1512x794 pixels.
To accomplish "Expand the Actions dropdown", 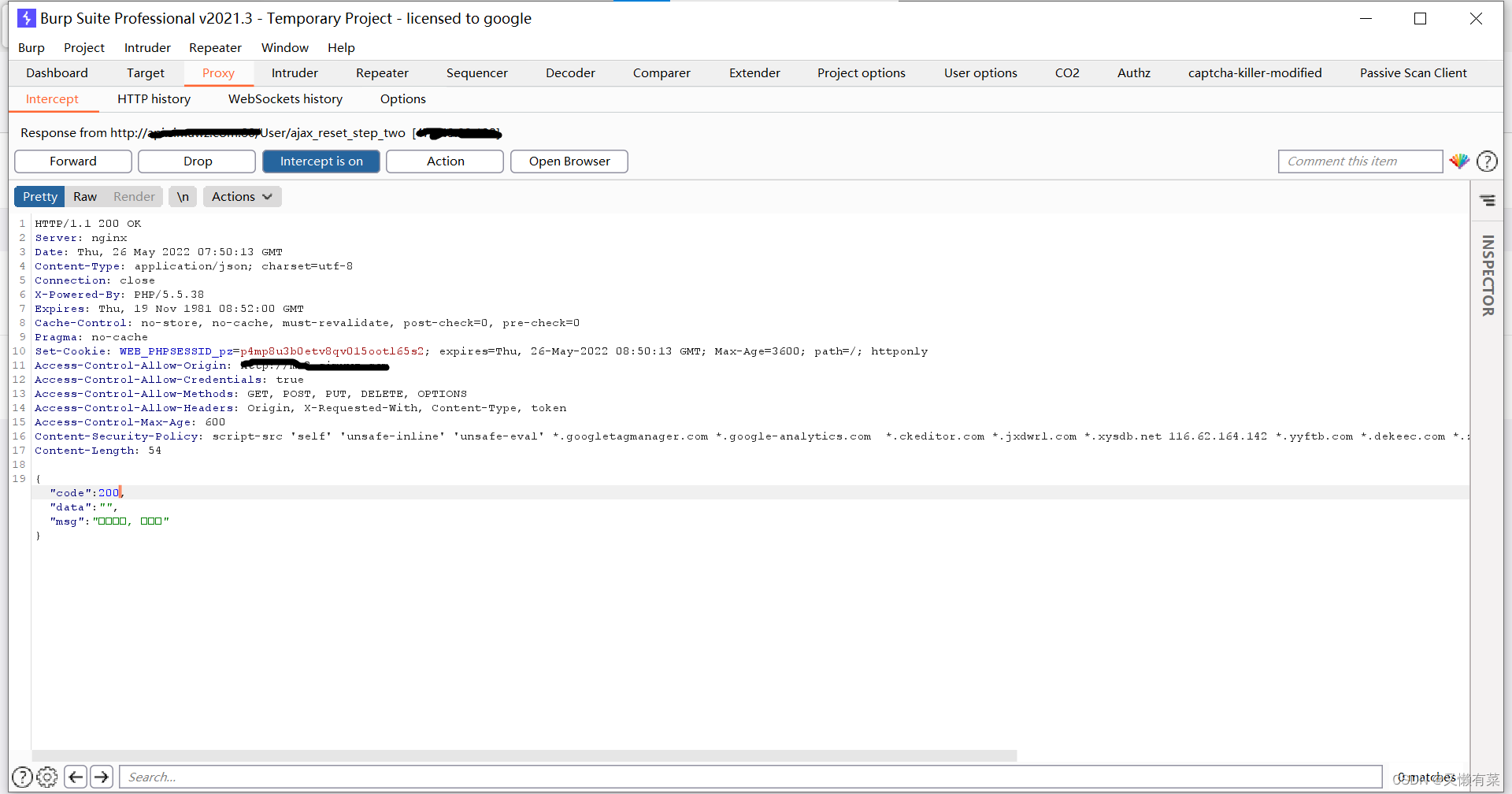I will [x=242, y=197].
